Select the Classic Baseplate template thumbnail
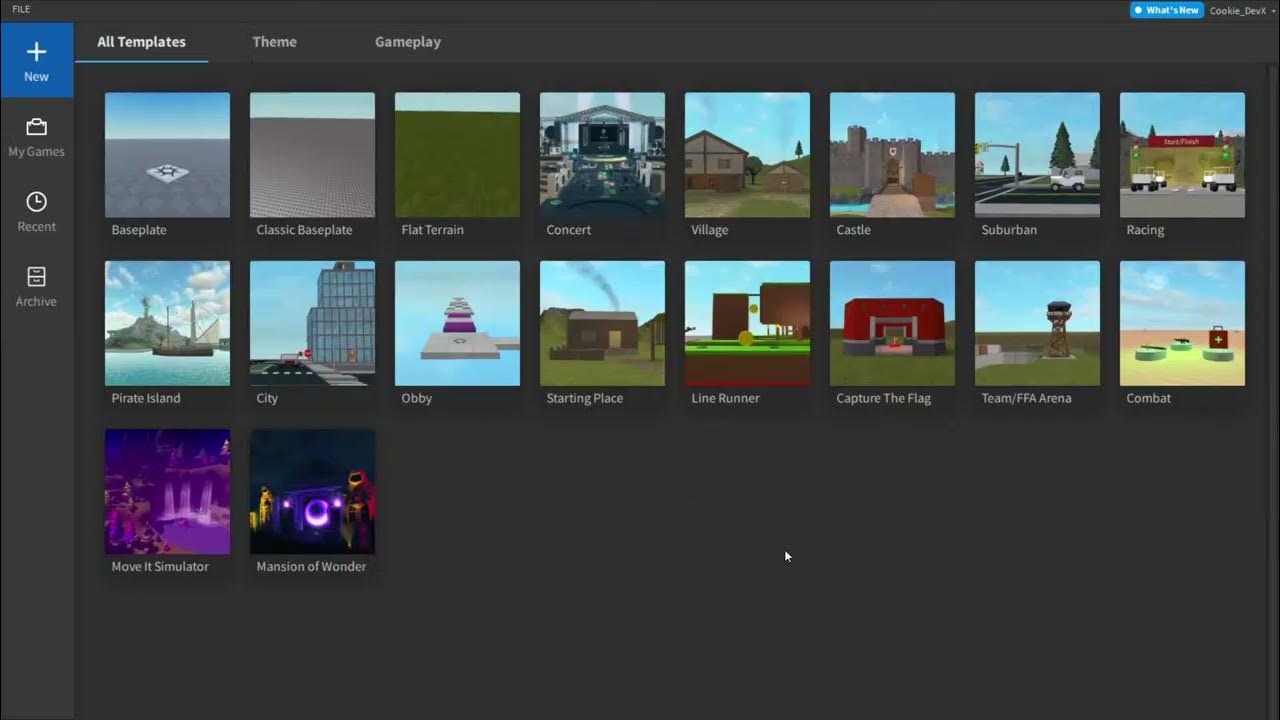Screen dimensions: 1280x720 point(312,155)
